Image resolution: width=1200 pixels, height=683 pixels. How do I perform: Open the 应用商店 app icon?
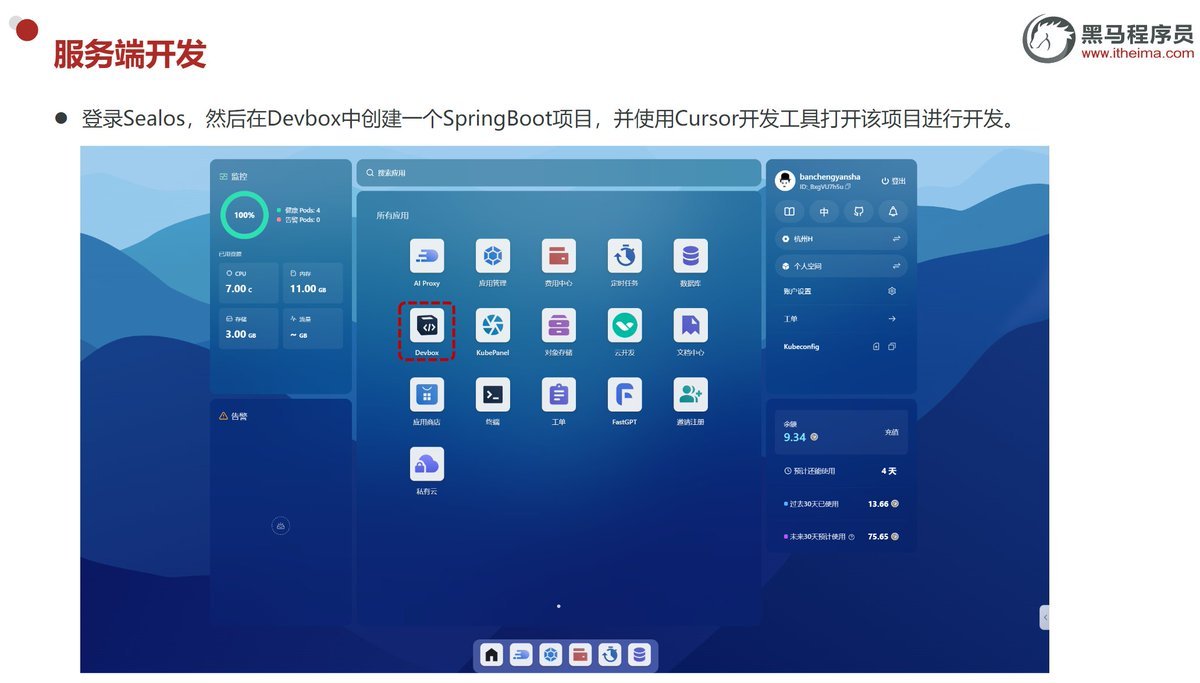(x=427, y=394)
